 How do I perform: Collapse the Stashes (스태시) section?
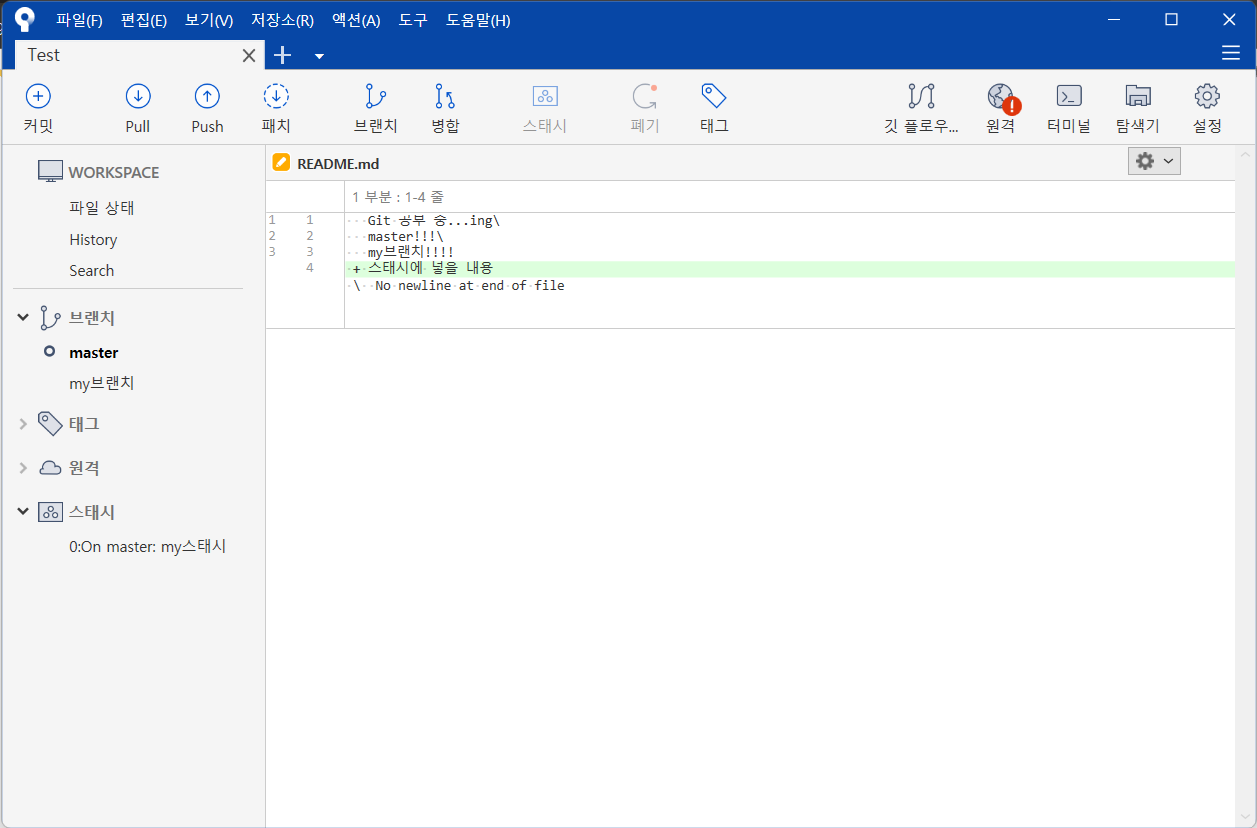click(23, 512)
